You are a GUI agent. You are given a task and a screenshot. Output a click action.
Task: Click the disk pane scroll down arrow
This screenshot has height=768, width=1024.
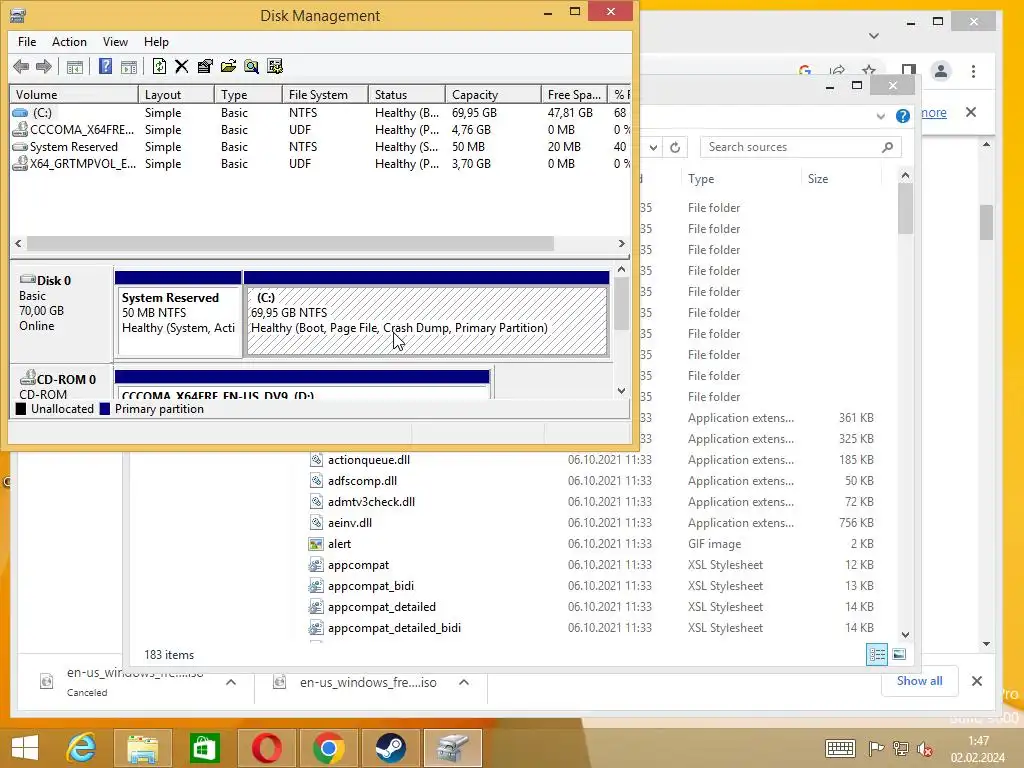[622, 391]
